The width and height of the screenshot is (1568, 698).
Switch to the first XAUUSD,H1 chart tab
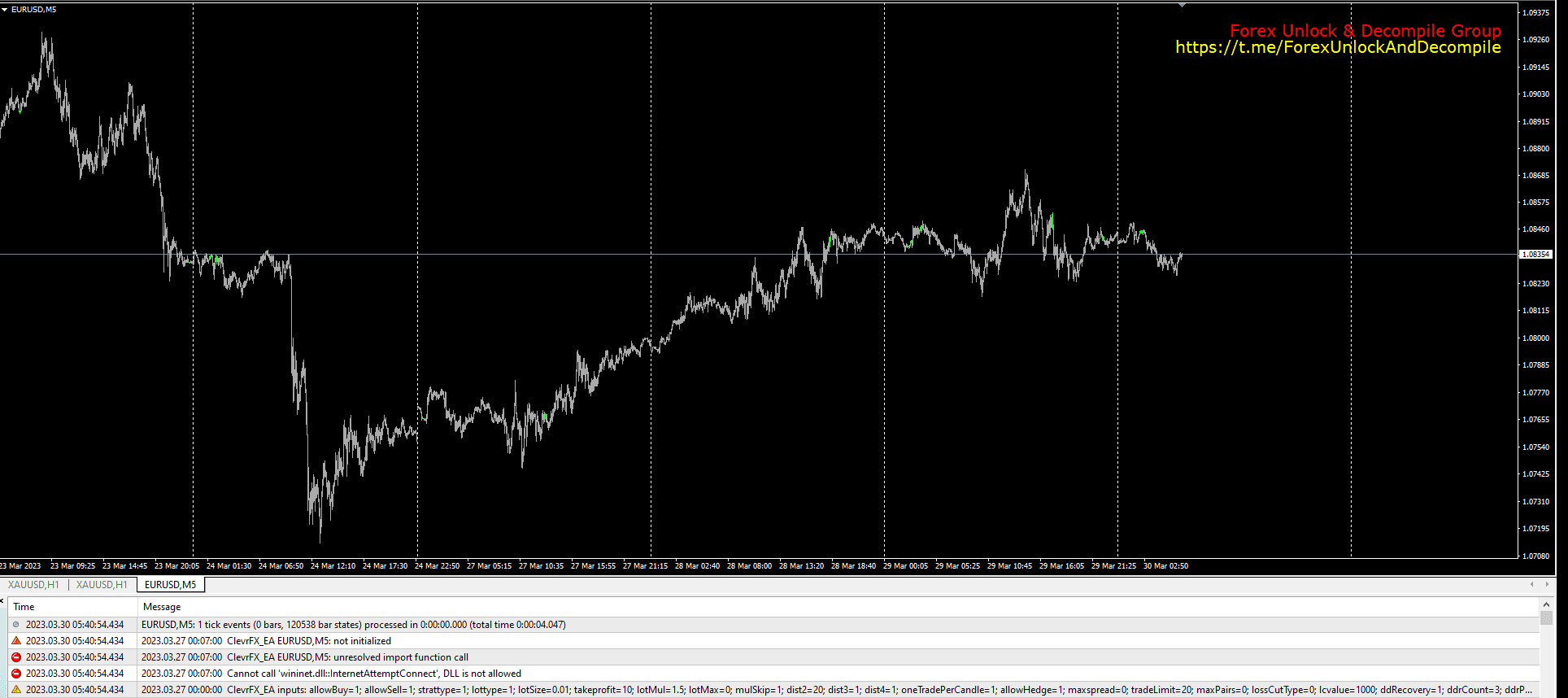(x=33, y=585)
